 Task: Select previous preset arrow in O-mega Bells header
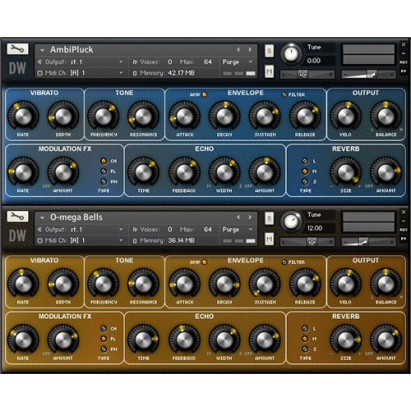click(238, 217)
